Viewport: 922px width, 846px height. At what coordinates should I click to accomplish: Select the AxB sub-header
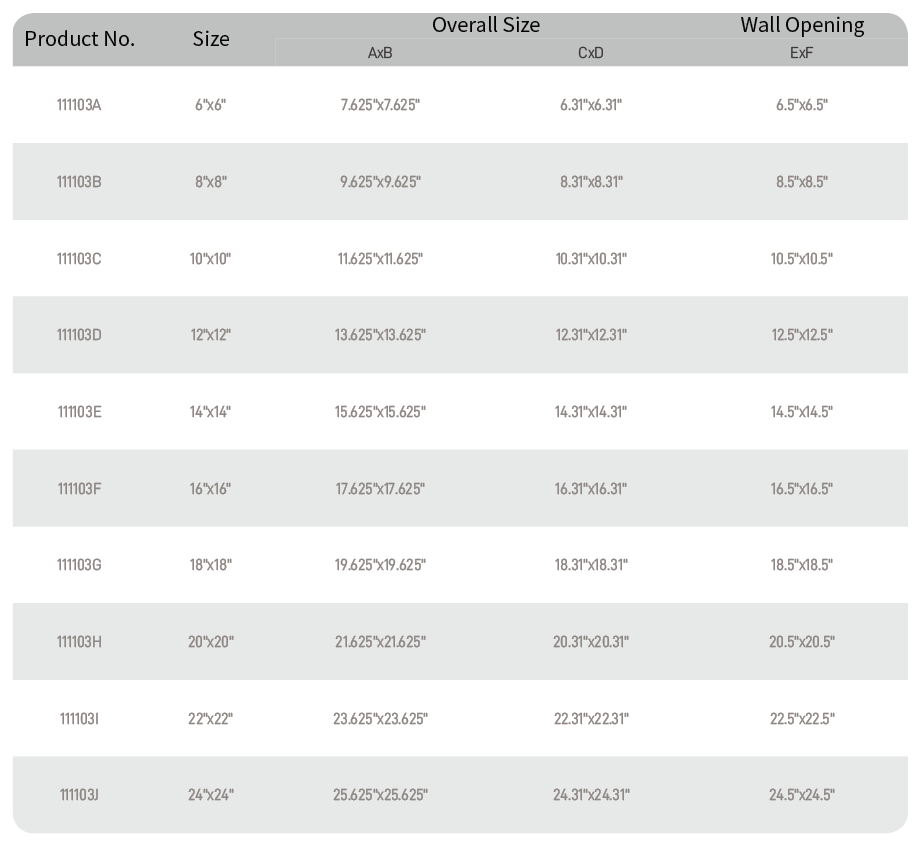point(380,53)
